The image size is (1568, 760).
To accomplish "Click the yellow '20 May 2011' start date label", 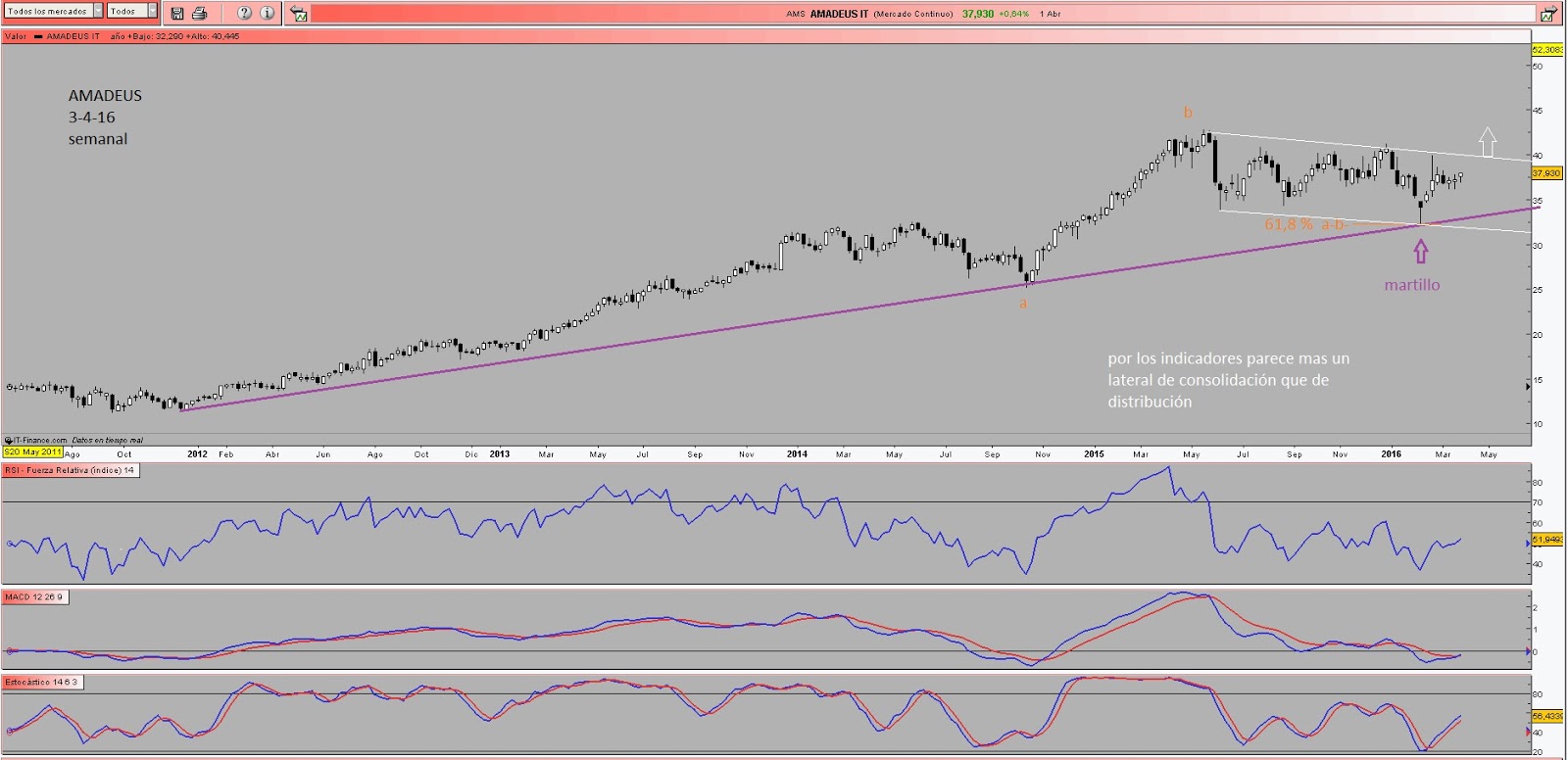I will (x=32, y=452).
